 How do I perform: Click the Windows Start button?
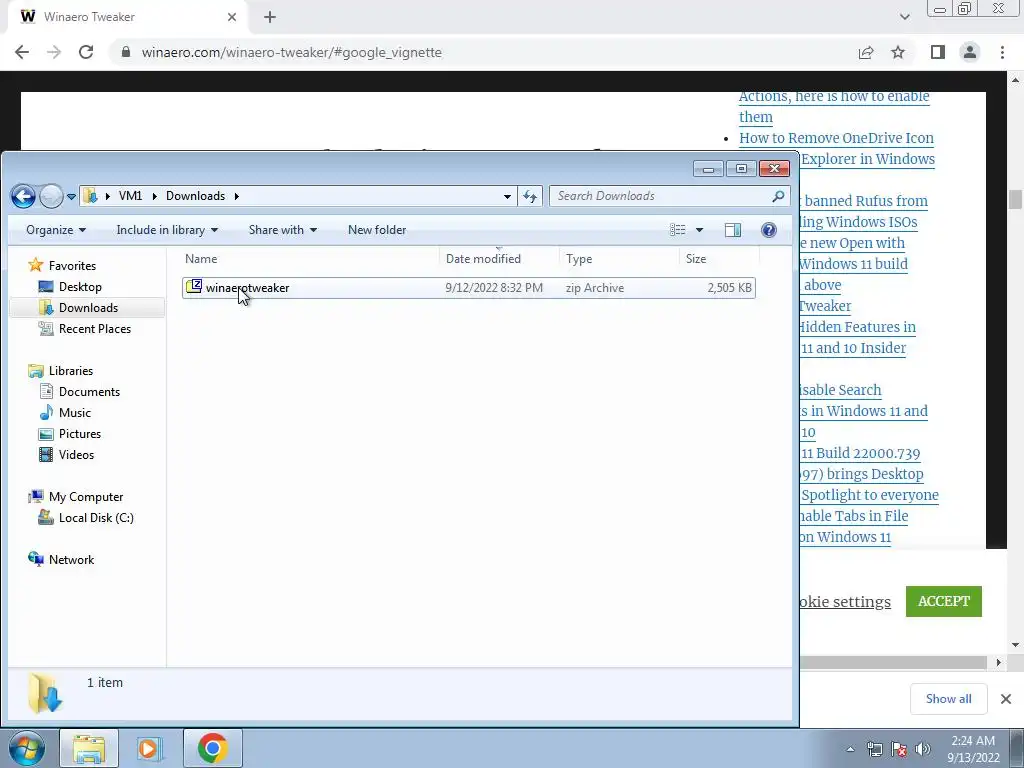[26, 748]
